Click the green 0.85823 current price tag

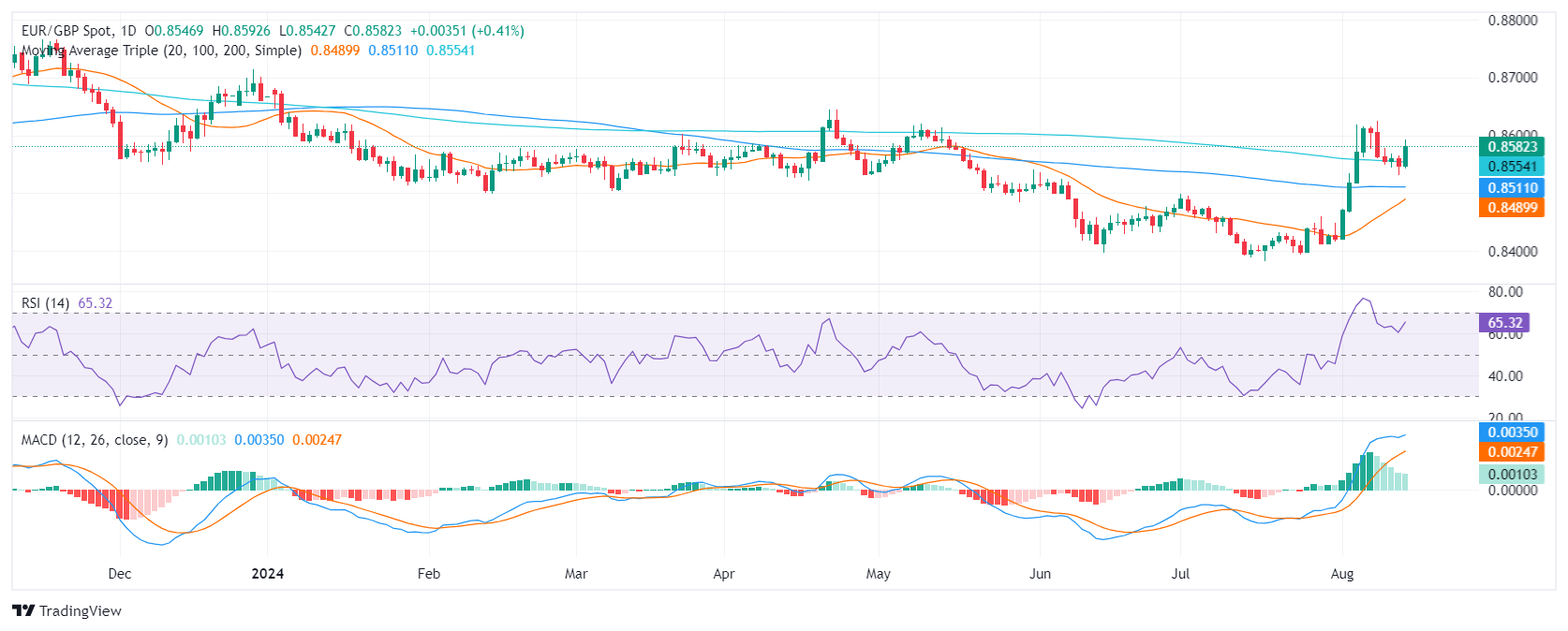tap(1512, 146)
